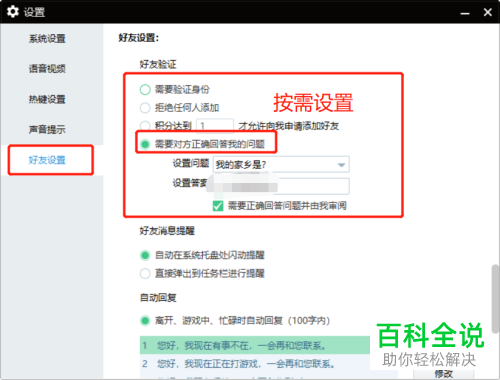Click the gear icon in title bar
Screen dimensions: 500x380
click(13, 12)
